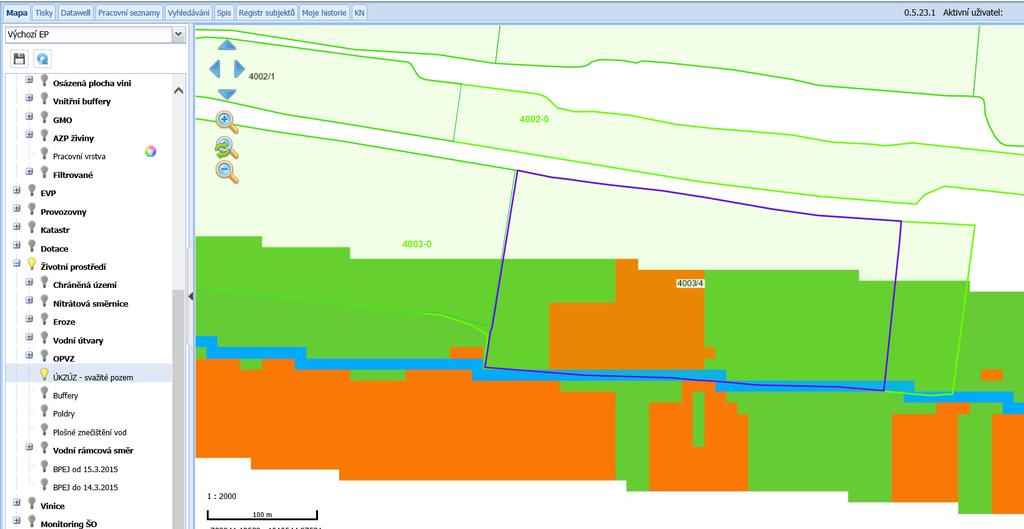
Task: Click block label 4003-0 on map
Action: coord(417,244)
